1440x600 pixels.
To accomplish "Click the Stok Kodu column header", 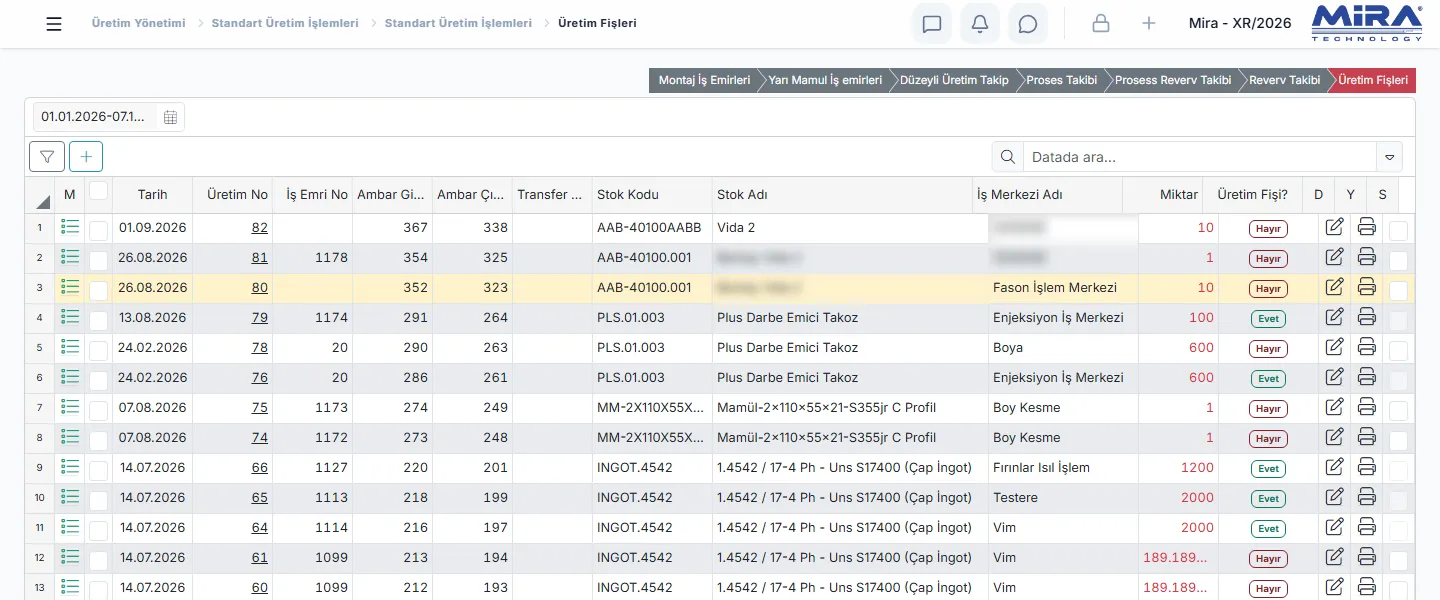I will (x=652, y=195).
